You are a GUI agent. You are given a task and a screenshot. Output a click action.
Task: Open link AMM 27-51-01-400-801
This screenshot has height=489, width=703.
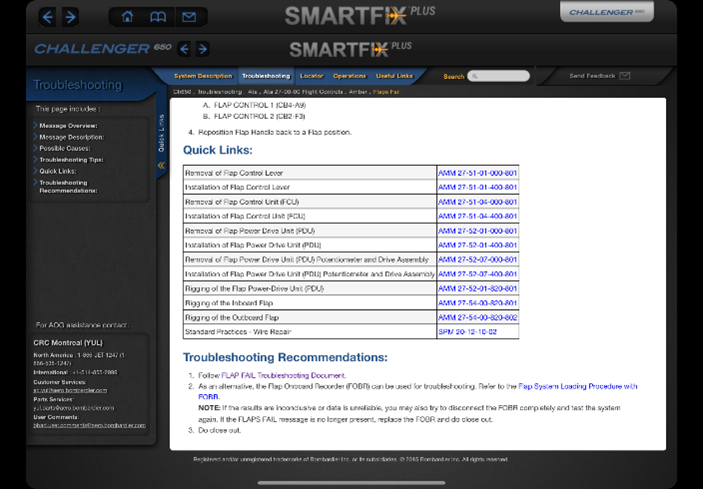pos(477,187)
